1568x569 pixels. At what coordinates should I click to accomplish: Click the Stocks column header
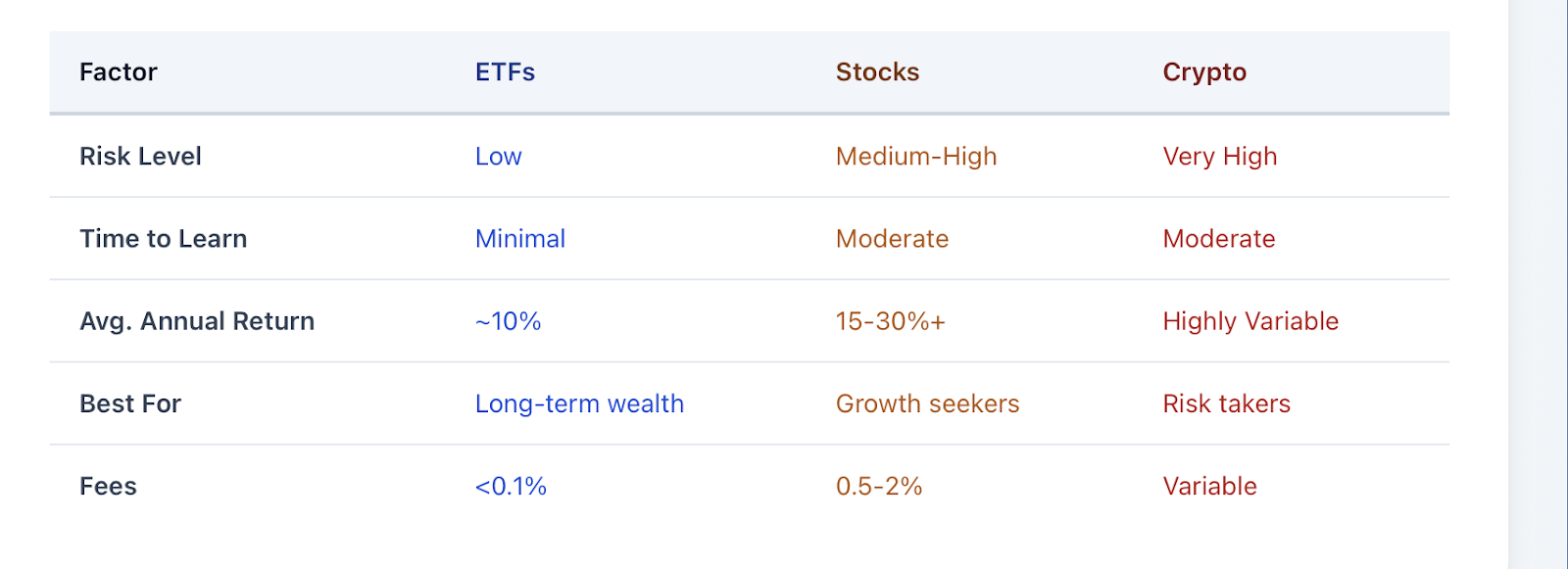click(877, 72)
